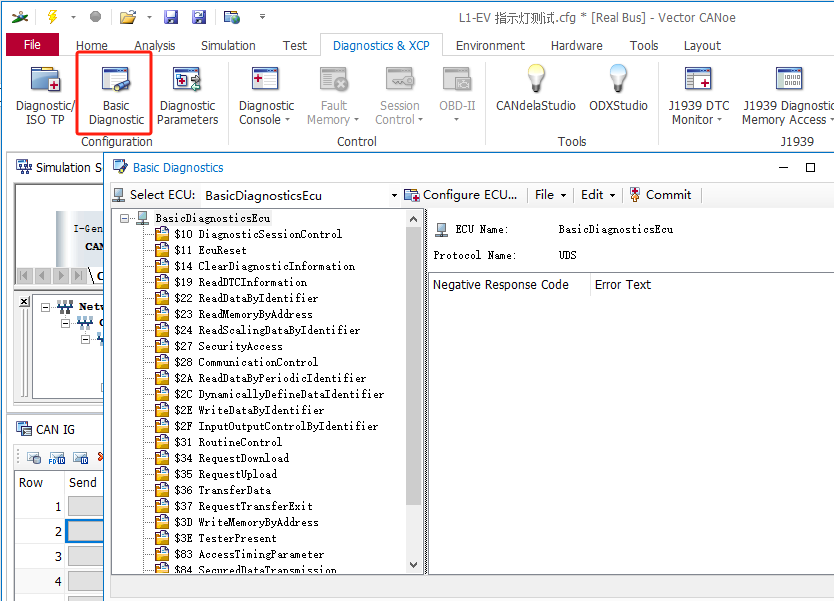This screenshot has width=834, height=601.
Task: Switch to the Test tab
Action: pos(295,46)
